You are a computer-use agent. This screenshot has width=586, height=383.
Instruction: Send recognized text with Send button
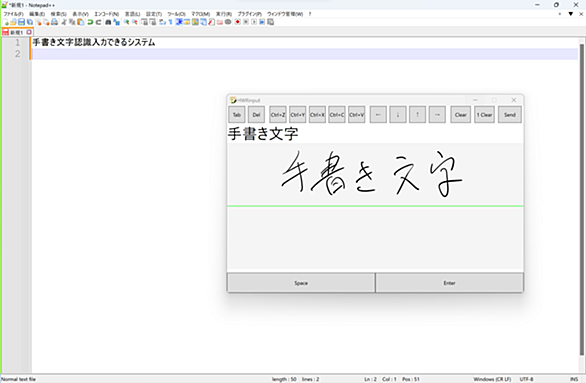510,115
